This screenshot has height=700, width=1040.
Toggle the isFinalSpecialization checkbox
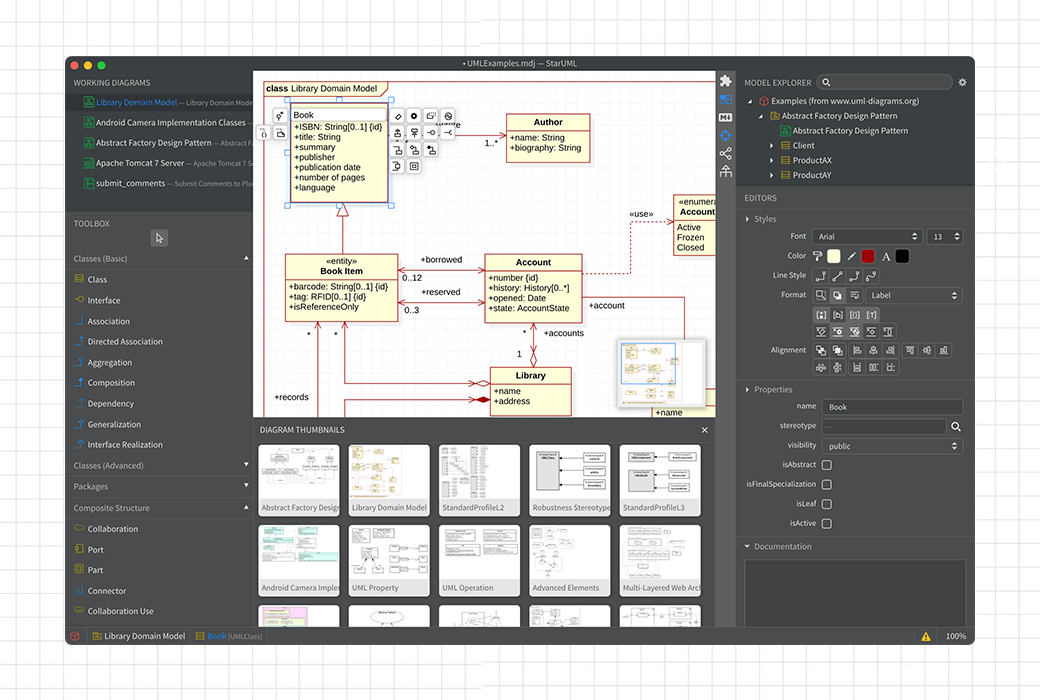pyautogui.click(x=826, y=484)
